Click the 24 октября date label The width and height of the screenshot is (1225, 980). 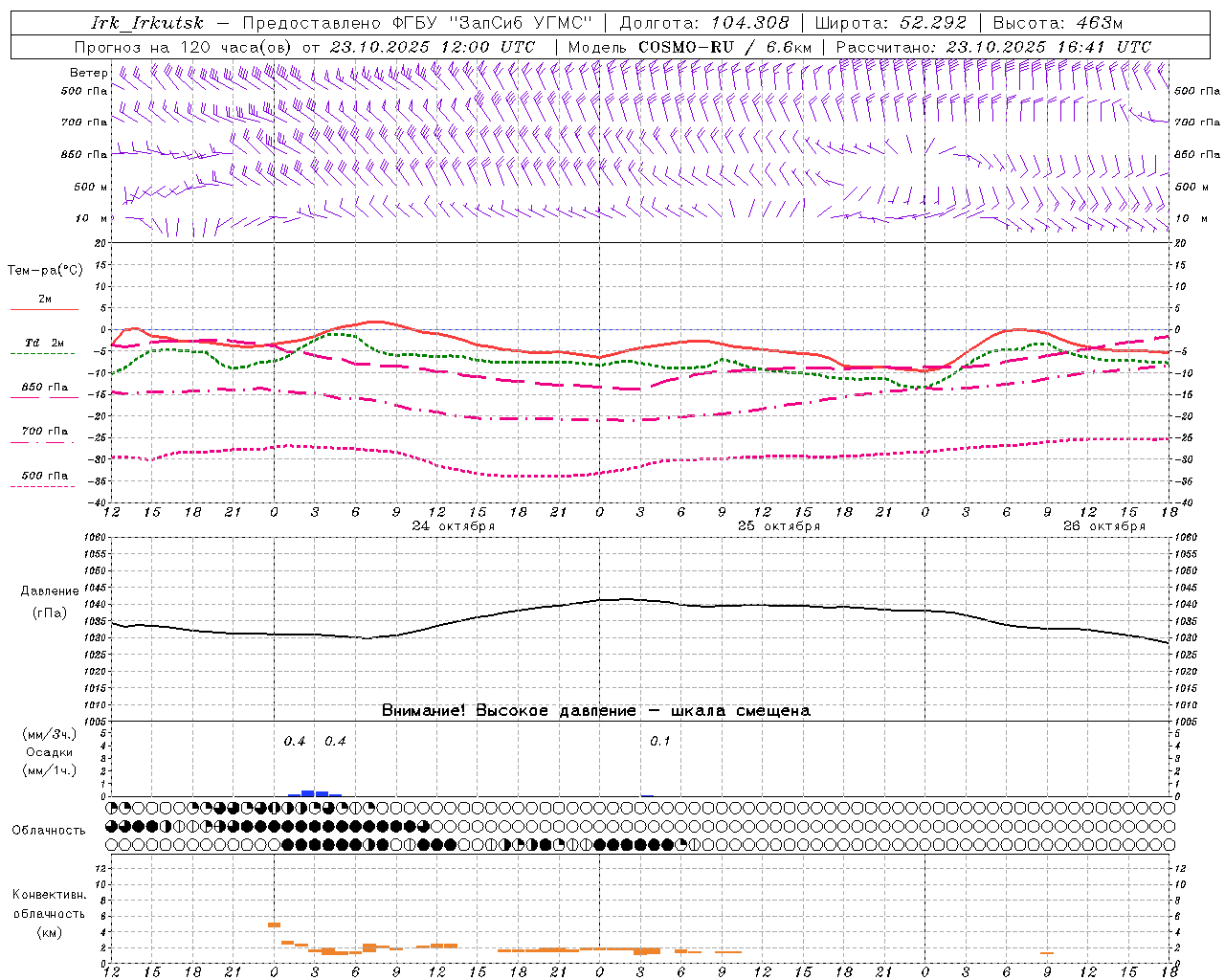[453, 526]
